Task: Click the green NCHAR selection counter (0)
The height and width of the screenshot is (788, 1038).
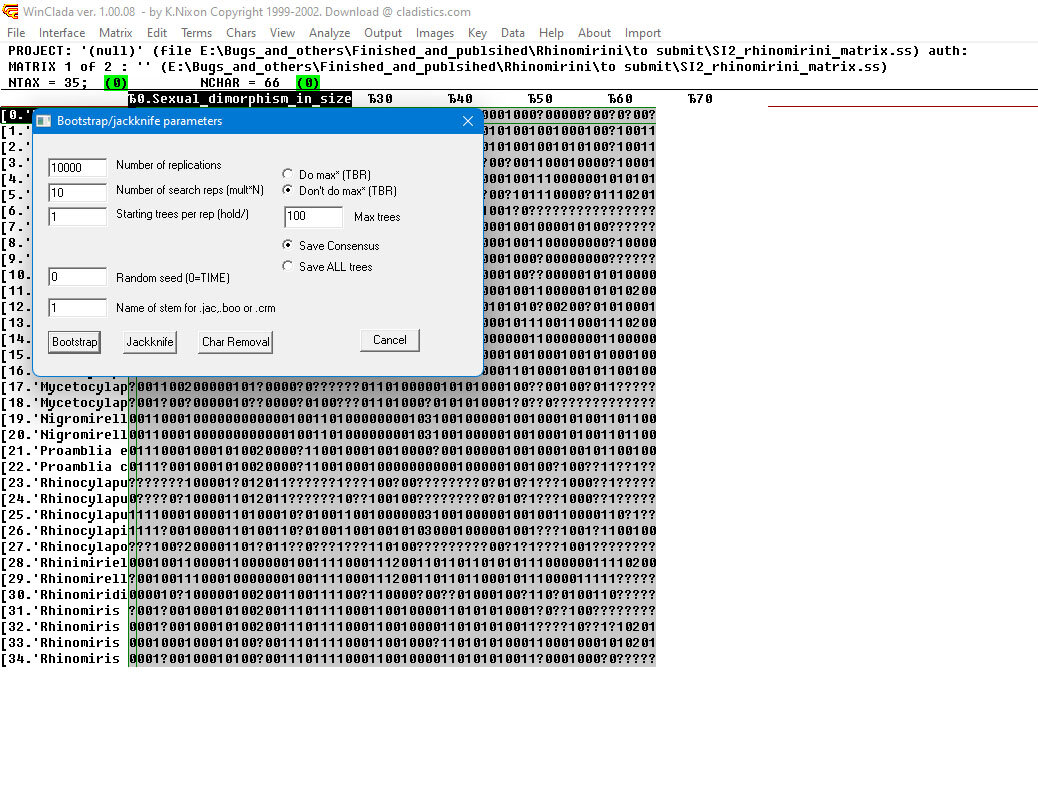Action: pos(308,83)
